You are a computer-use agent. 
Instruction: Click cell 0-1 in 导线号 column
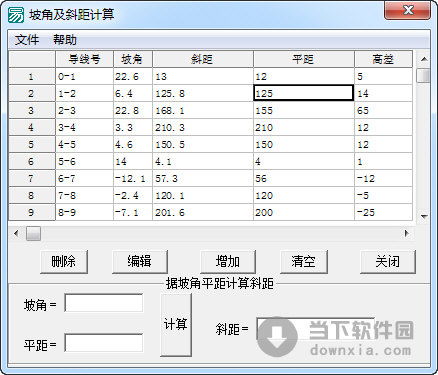tap(84, 77)
